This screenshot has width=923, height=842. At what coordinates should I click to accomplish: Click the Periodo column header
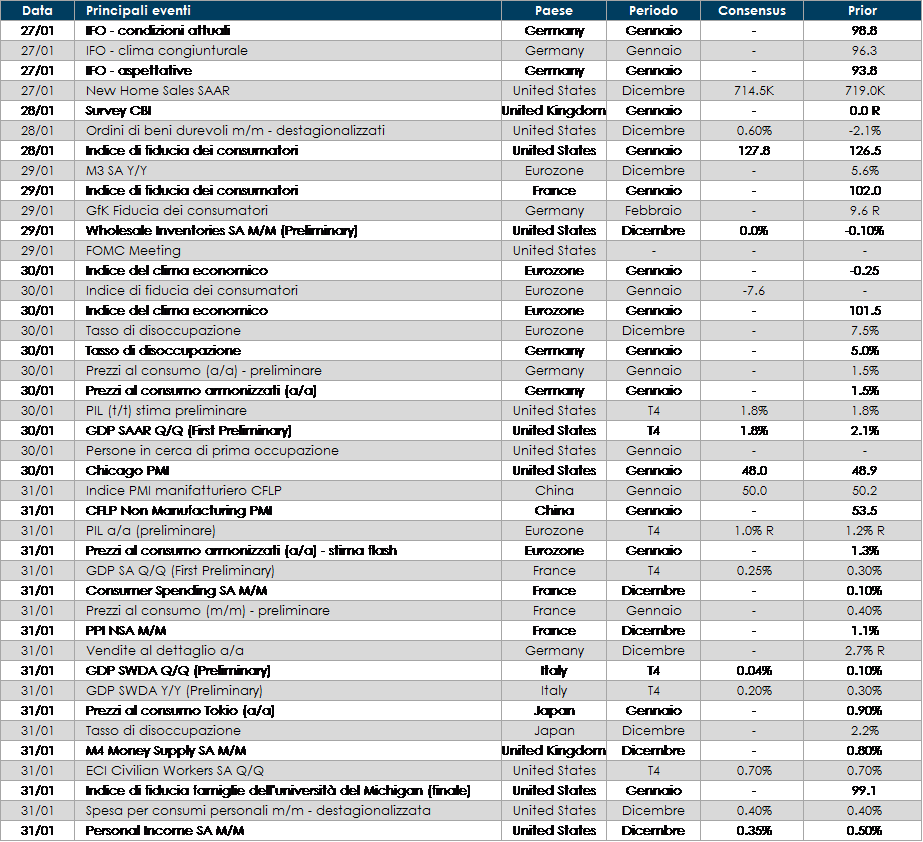coord(653,11)
